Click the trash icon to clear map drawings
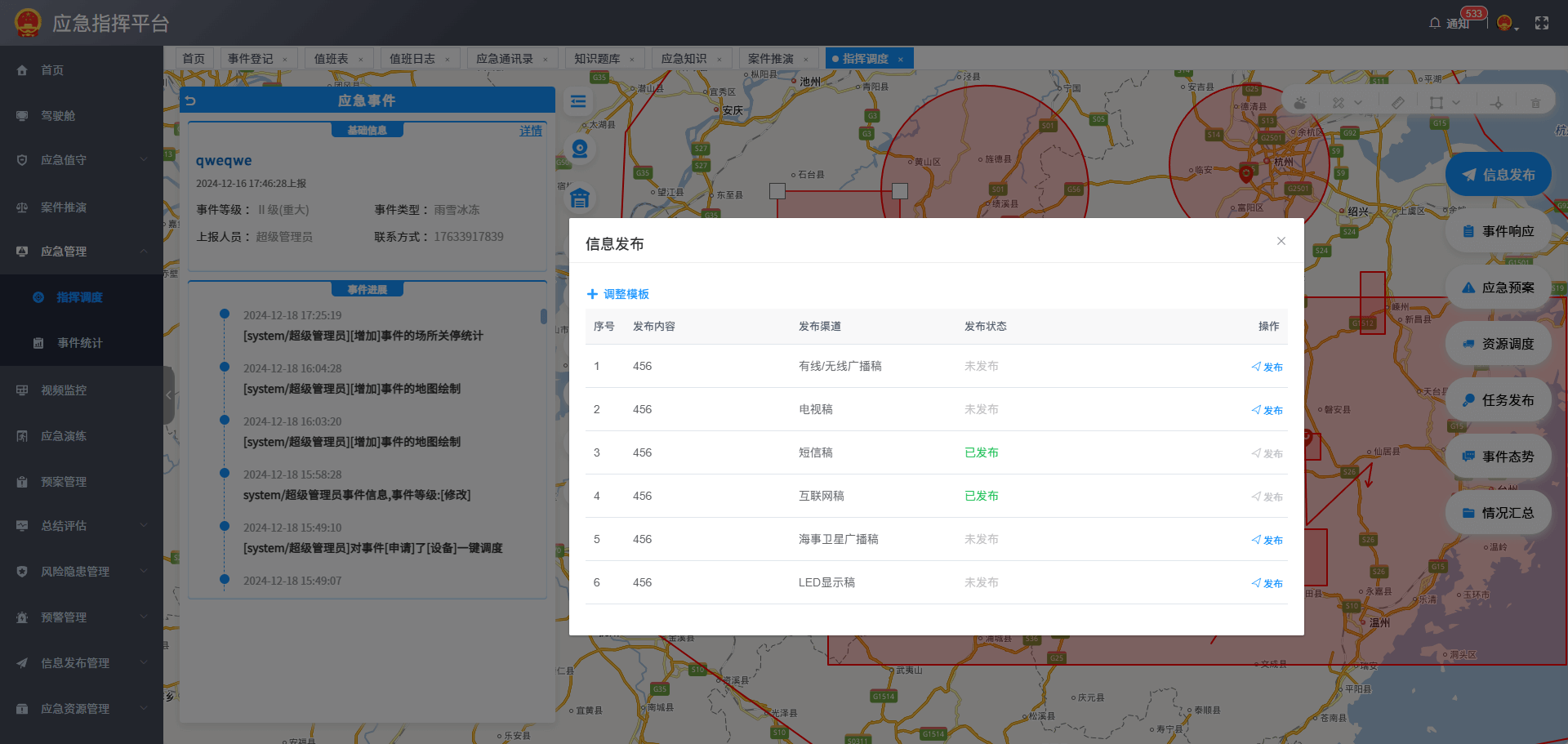Image resolution: width=1568 pixels, height=744 pixels. [x=1536, y=102]
